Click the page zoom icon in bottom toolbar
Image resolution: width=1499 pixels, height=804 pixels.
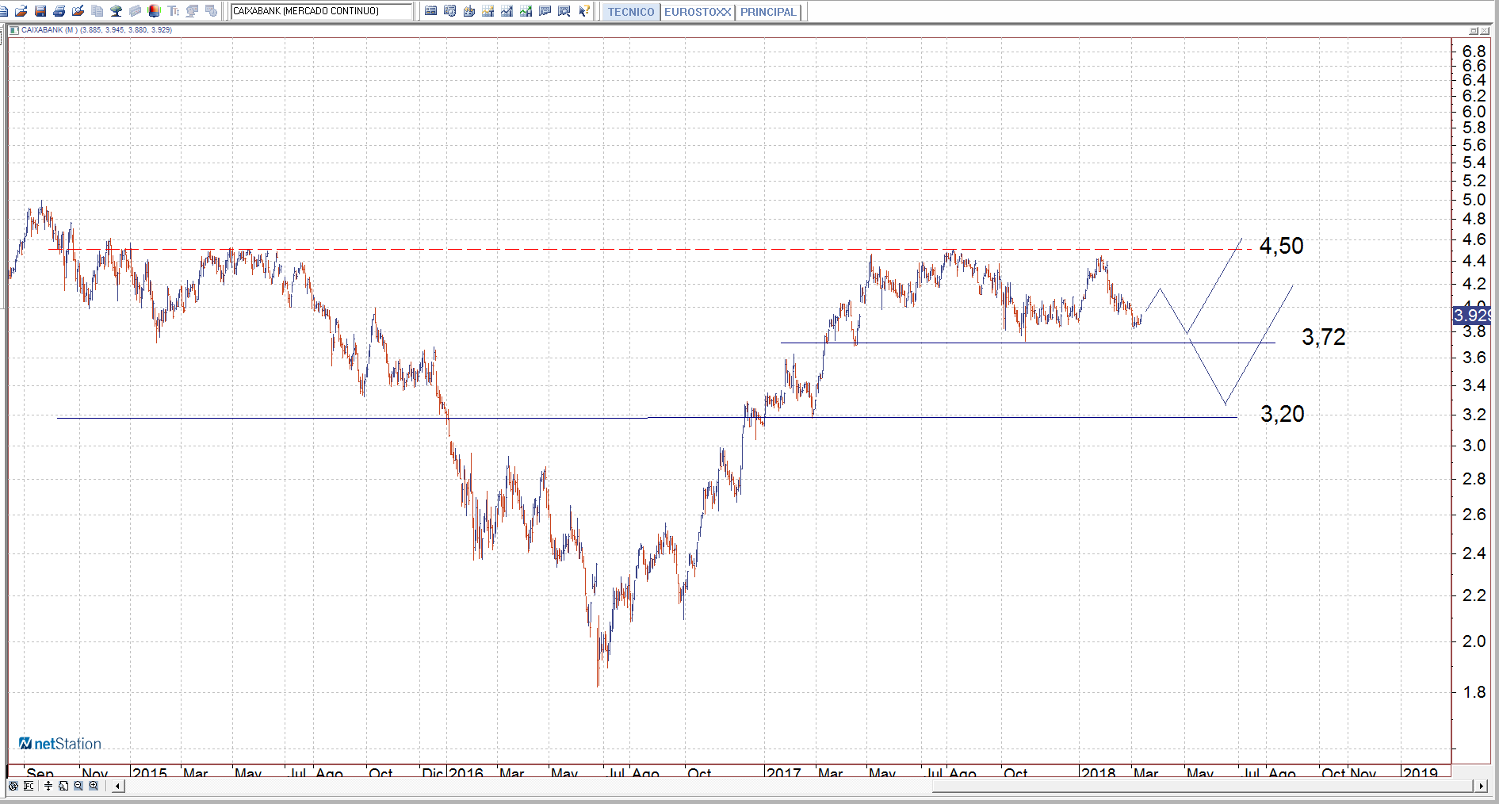pos(63,786)
